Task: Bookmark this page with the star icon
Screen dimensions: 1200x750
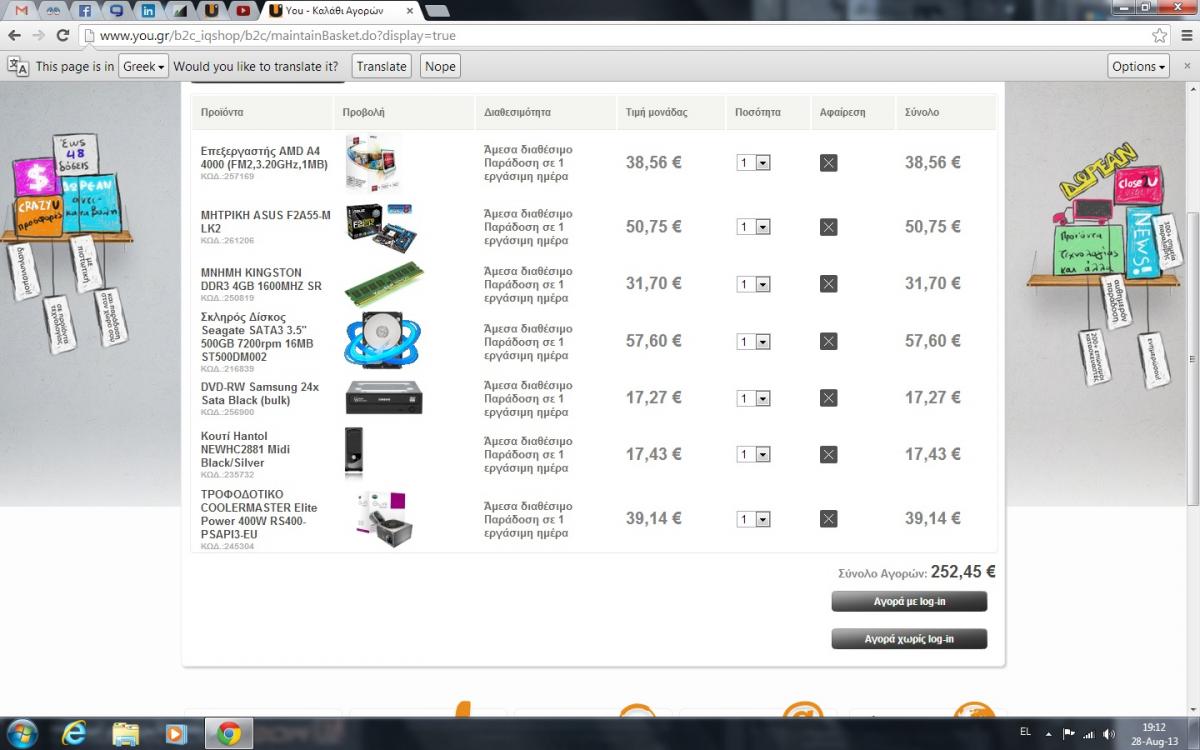Action: 1159,35
